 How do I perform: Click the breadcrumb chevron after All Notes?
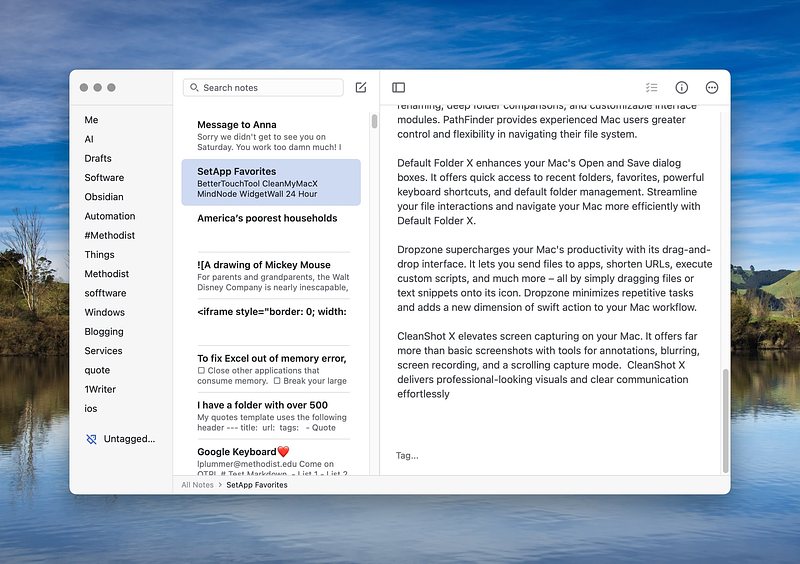coord(220,485)
